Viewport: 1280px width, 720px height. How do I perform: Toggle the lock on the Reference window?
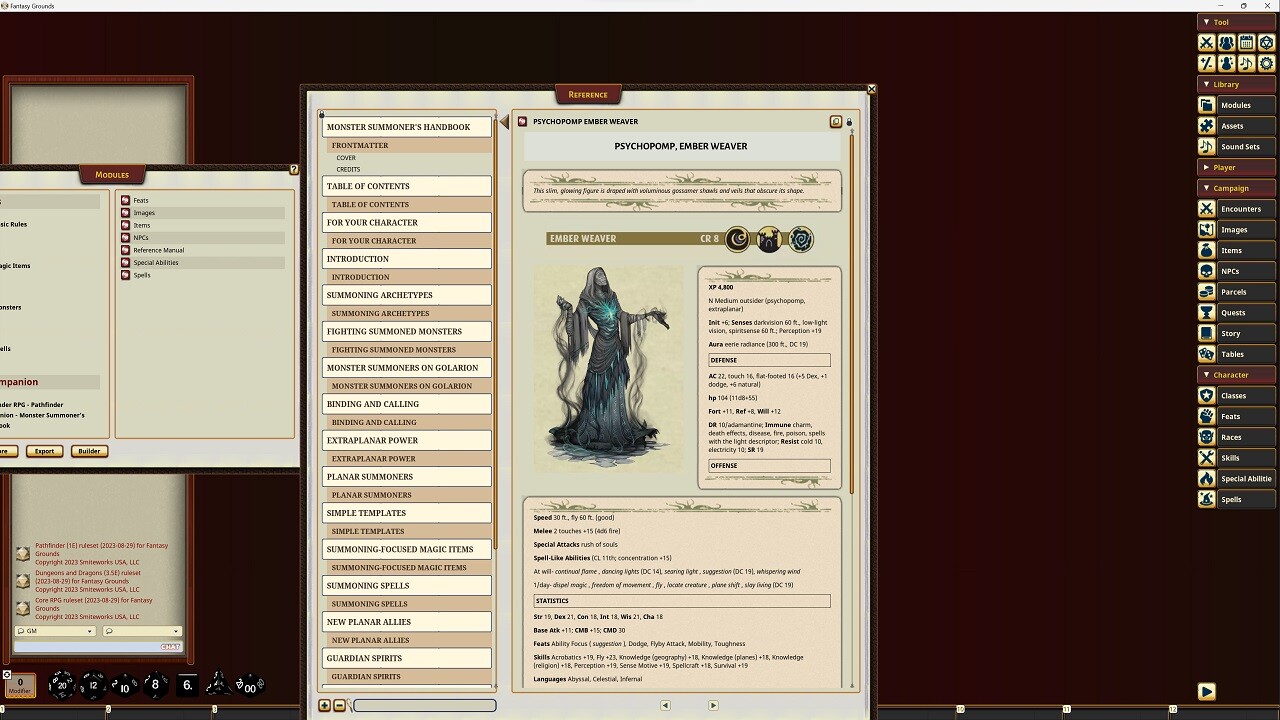[x=848, y=121]
